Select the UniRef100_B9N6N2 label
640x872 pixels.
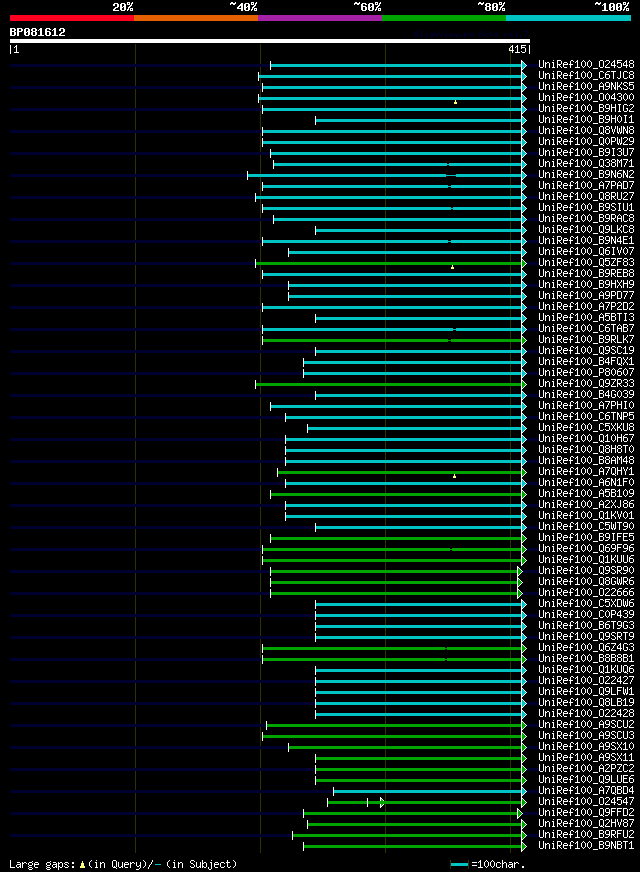pos(586,175)
